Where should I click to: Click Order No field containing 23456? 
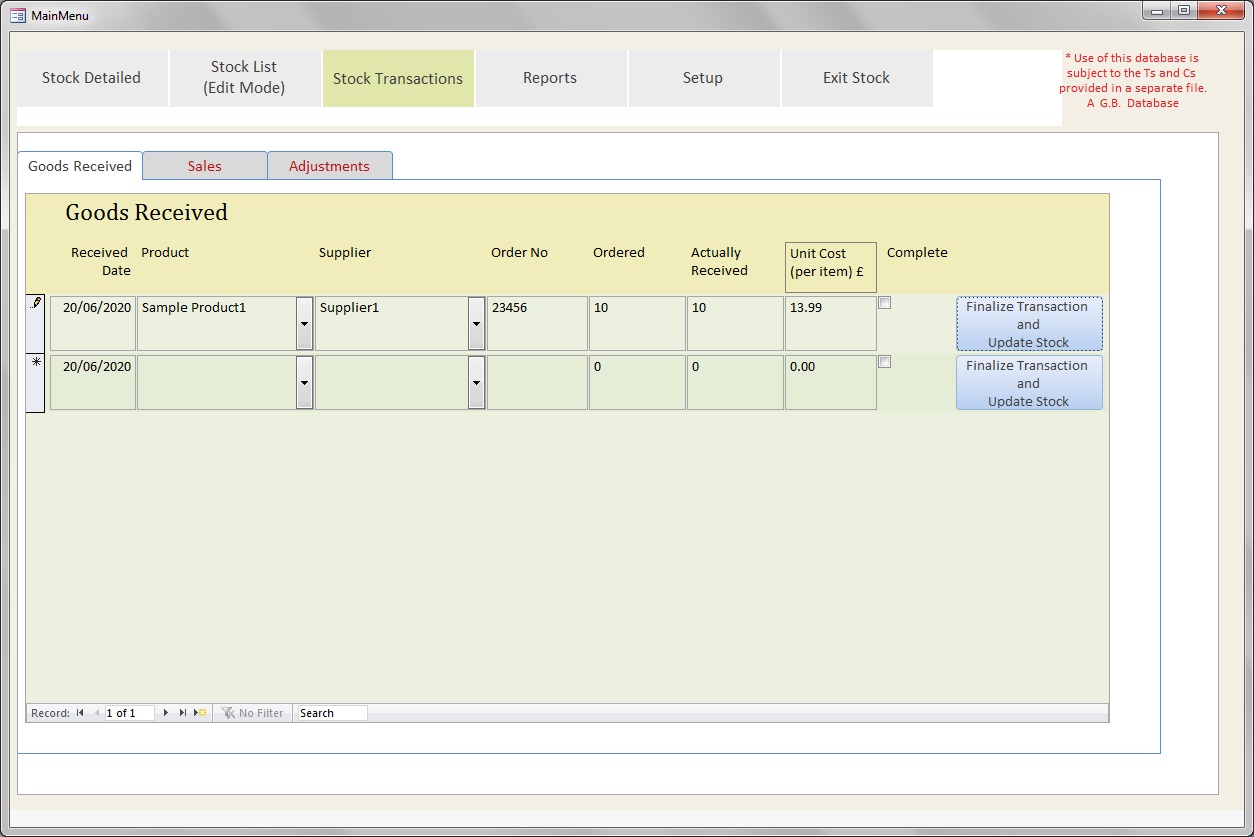coord(536,323)
